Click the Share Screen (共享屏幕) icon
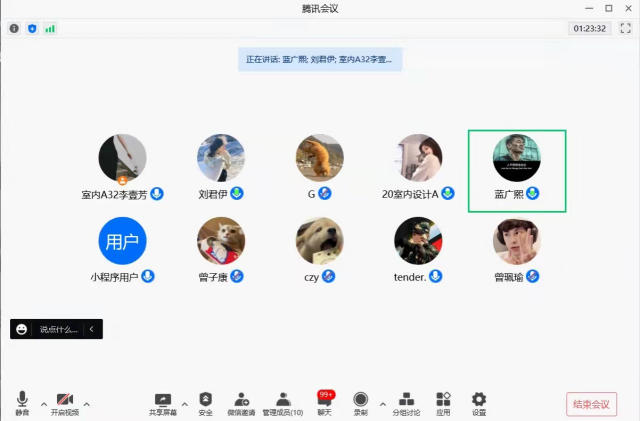 (163, 400)
